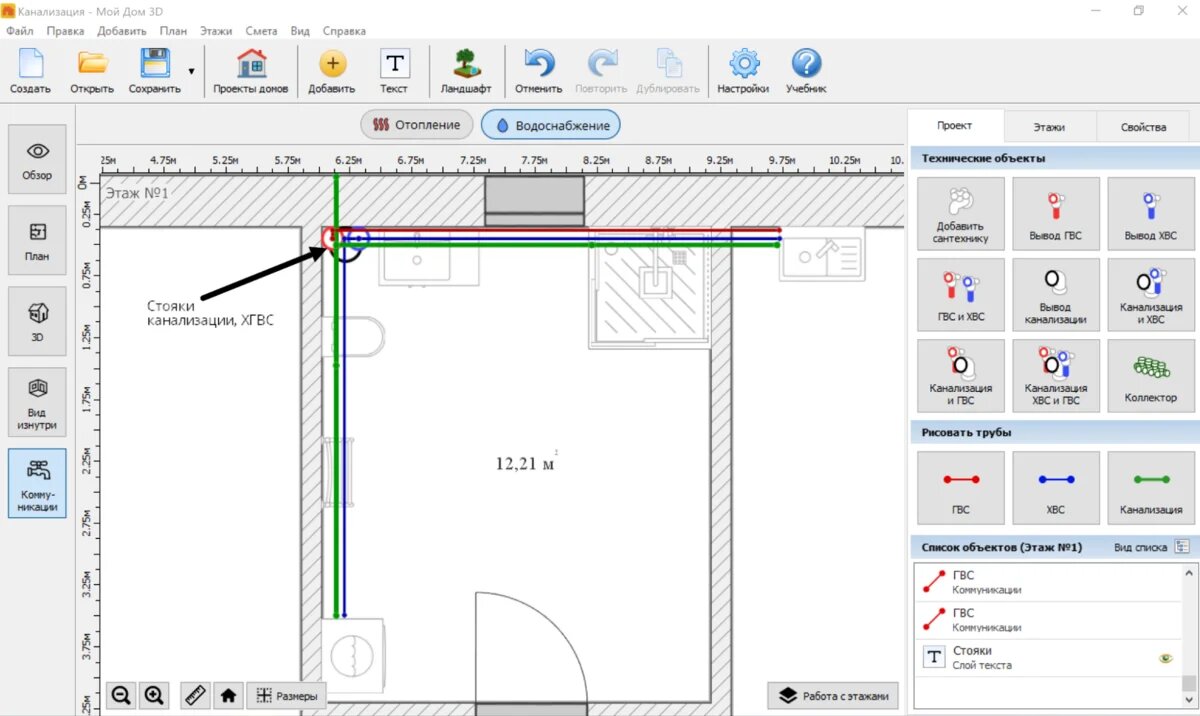Select the Коллектор object
Image resolution: width=1200 pixels, height=716 pixels.
coord(1151,376)
